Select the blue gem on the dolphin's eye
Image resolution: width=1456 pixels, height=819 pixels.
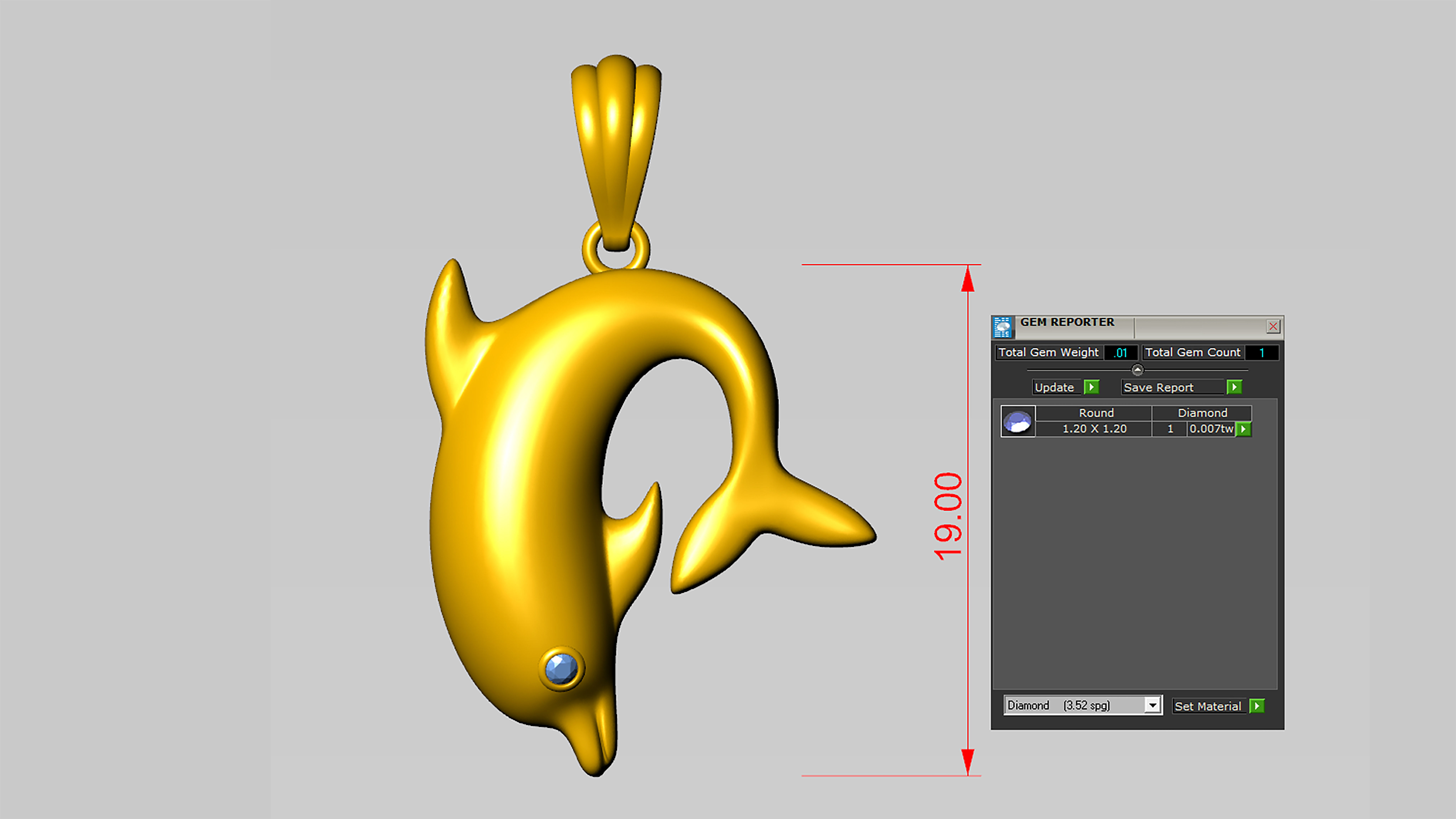[x=561, y=668]
